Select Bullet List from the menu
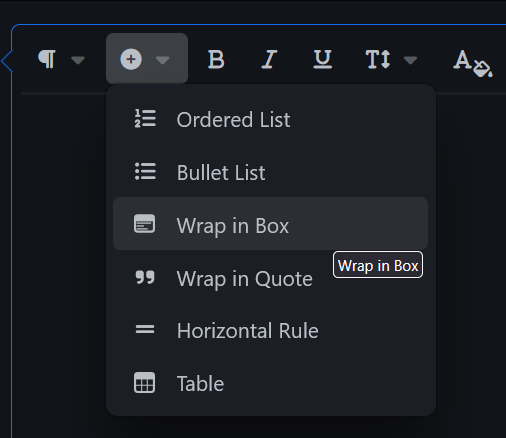Screen dimensions: 506x438 point(270,172)
